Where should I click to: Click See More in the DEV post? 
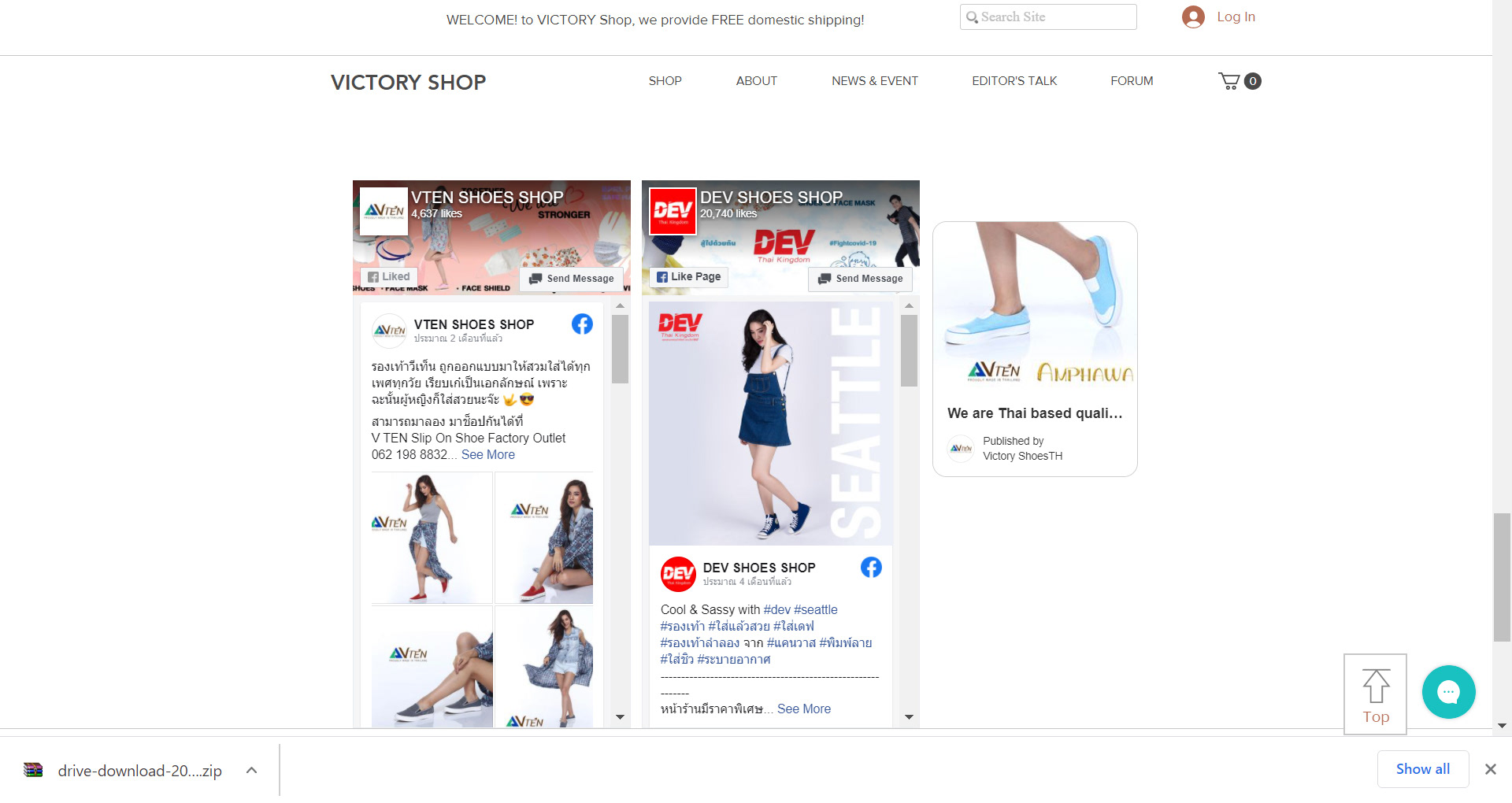804,709
